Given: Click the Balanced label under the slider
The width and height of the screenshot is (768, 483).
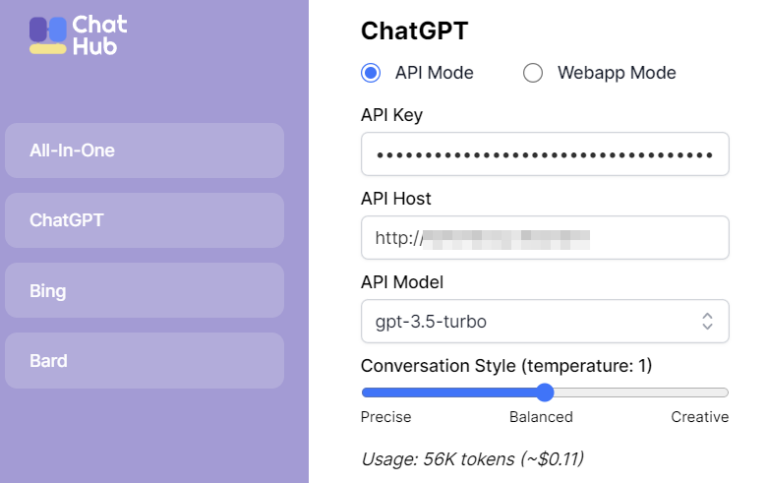Looking at the screenshot, I should coord(541,417).
